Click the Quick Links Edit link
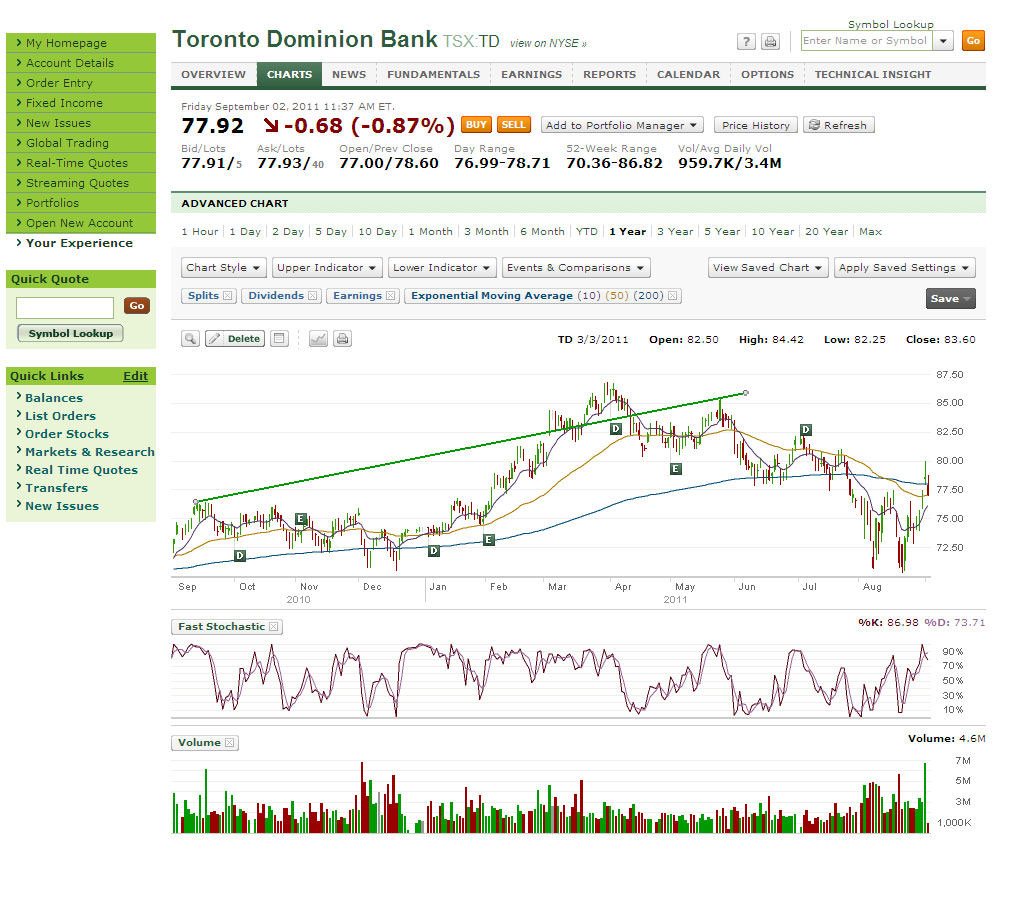This screenshot has height=900, width=1024. [x=135, y=376]
